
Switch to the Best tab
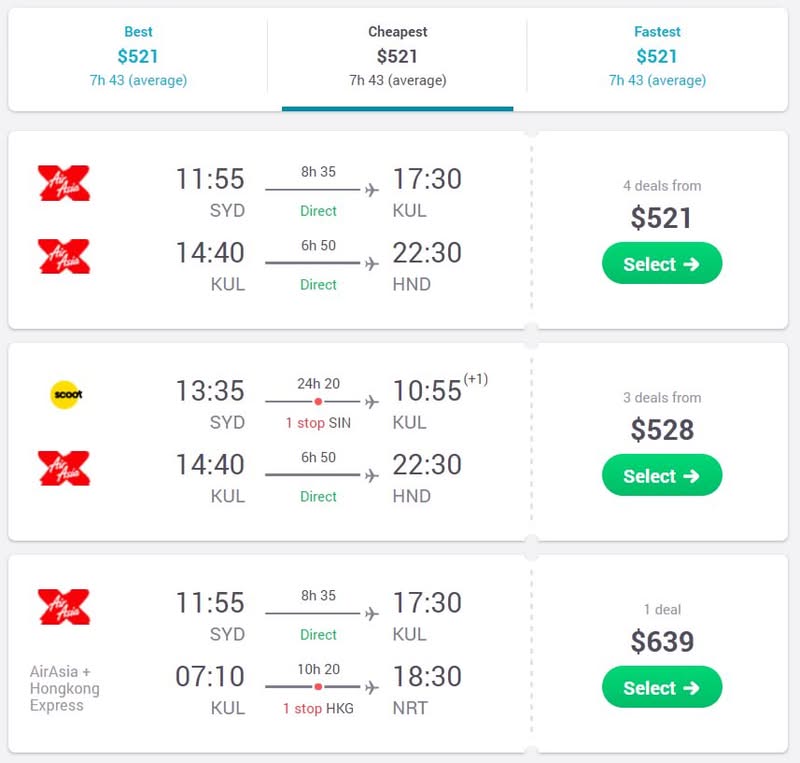pyautogui.click(x=138, y=55)
